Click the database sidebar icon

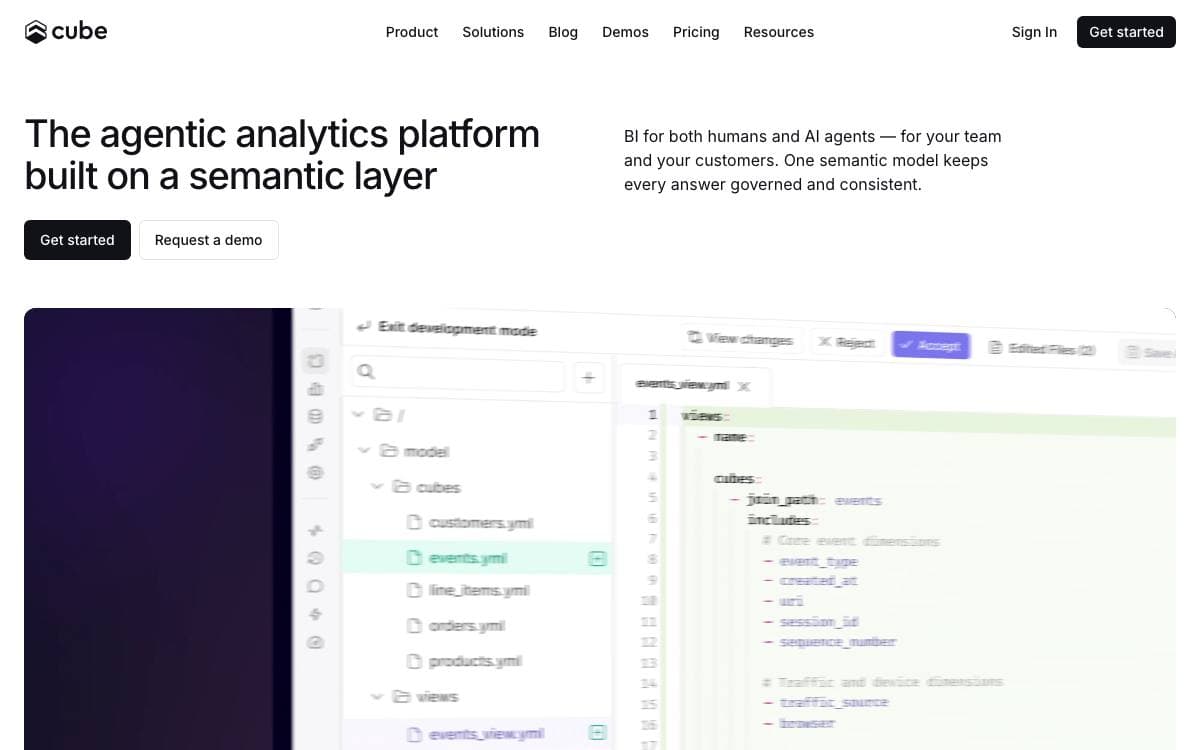point(315,416)
